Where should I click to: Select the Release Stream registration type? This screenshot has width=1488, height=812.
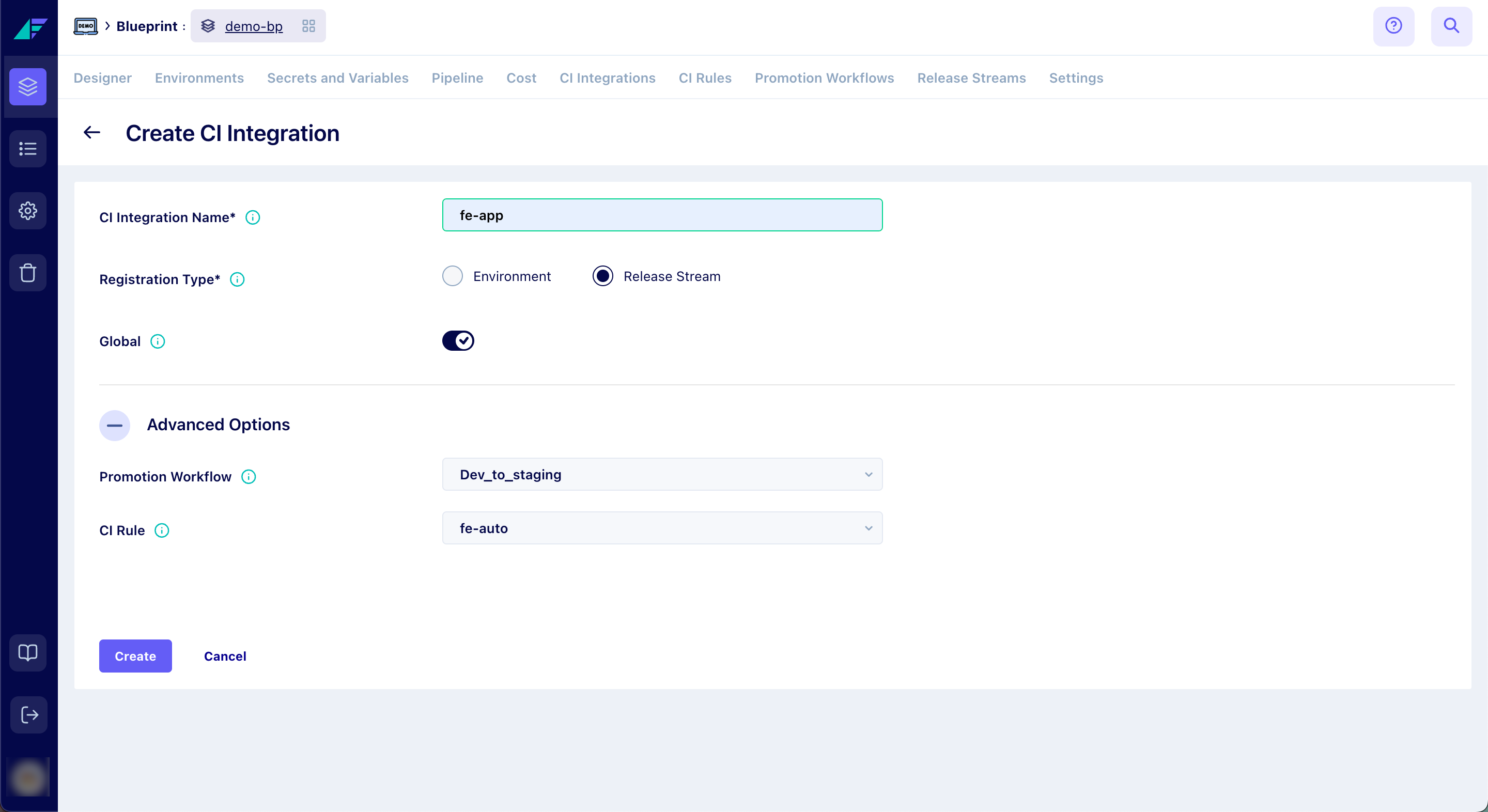point(602,276)
